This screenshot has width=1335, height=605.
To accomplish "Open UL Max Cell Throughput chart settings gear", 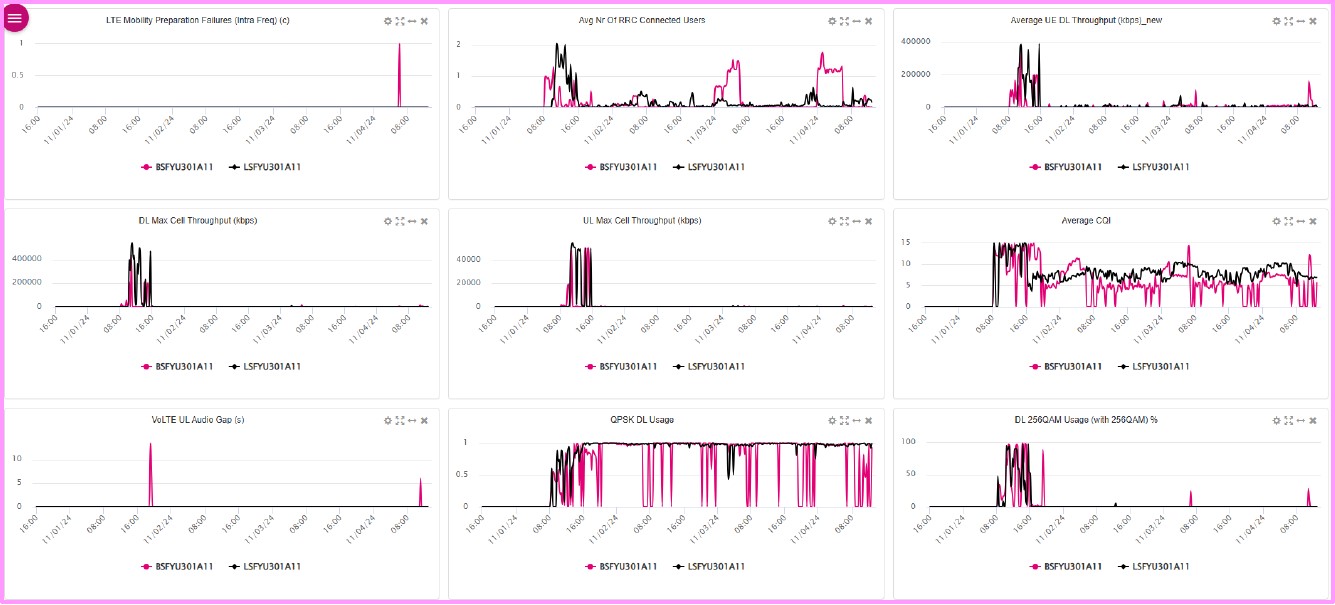I will (832, 221).
